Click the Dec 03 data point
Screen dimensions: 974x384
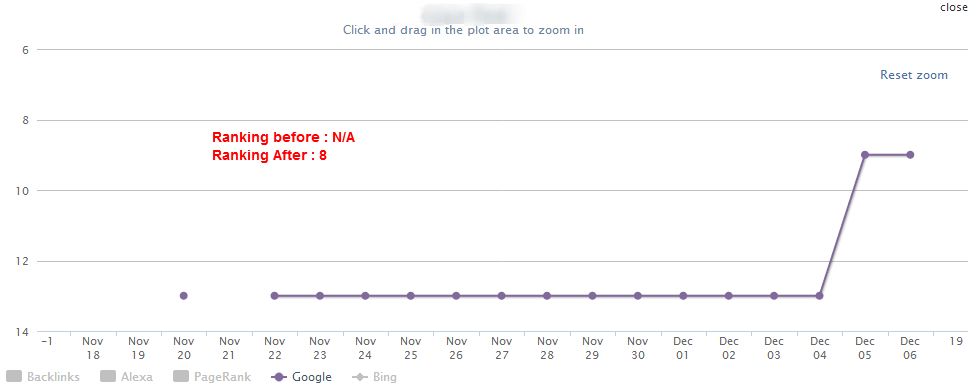[x=774, y=296]
